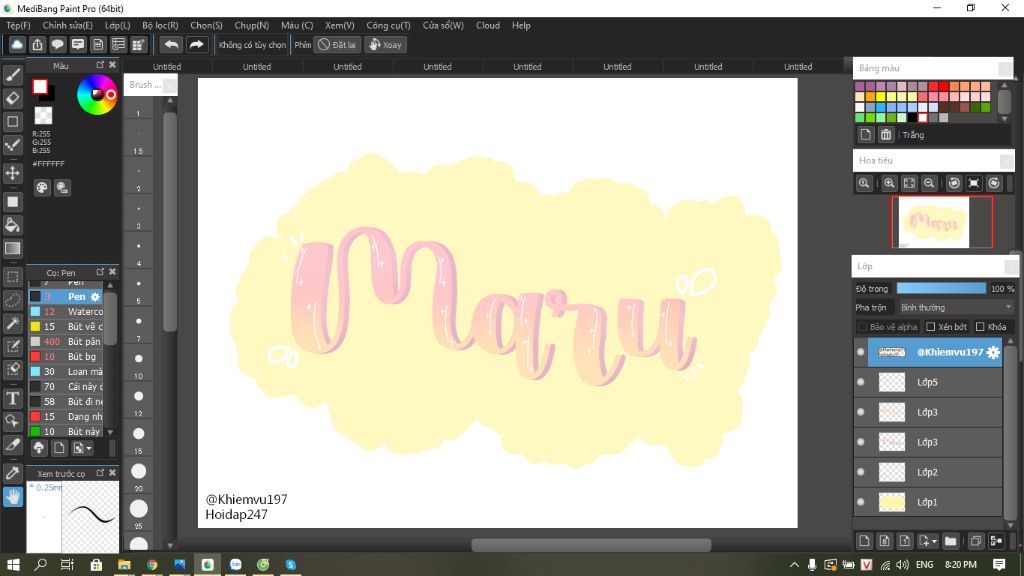This screenshot has width=1024, height=576.
Task: Hide the Lớp5 layer
Action: coord(861,382)
